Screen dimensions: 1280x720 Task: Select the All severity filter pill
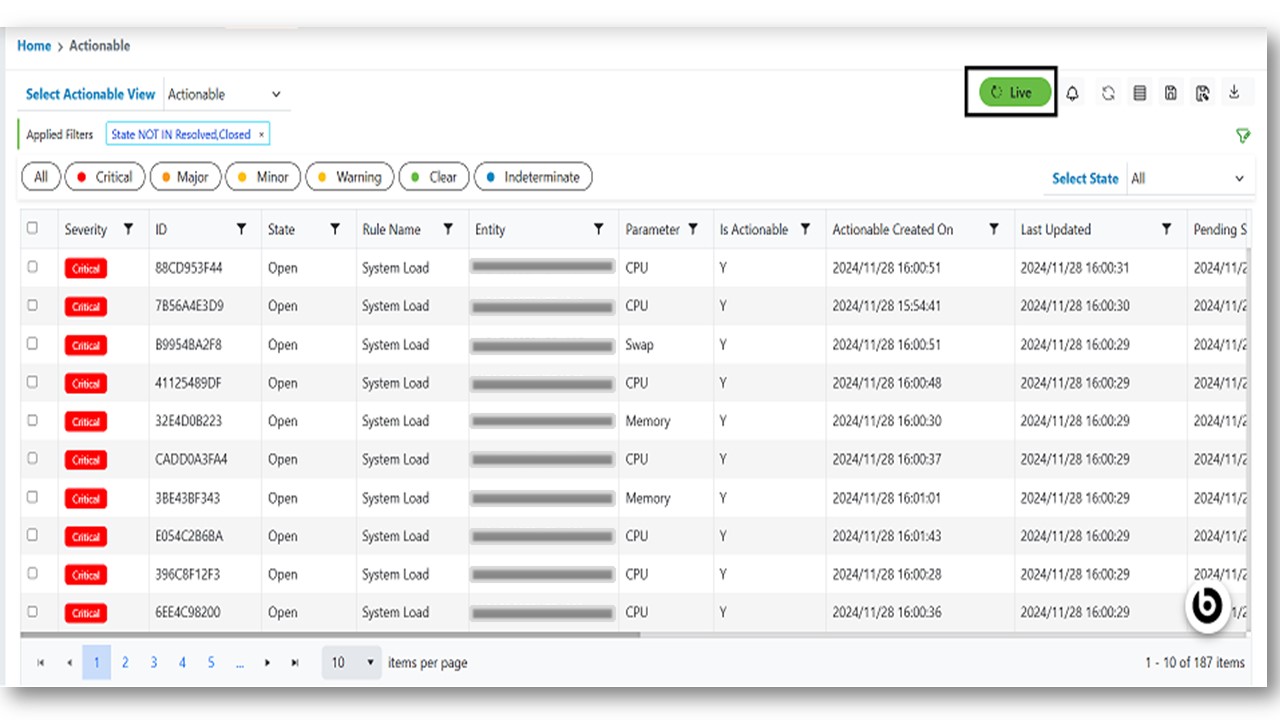[40, 177]
